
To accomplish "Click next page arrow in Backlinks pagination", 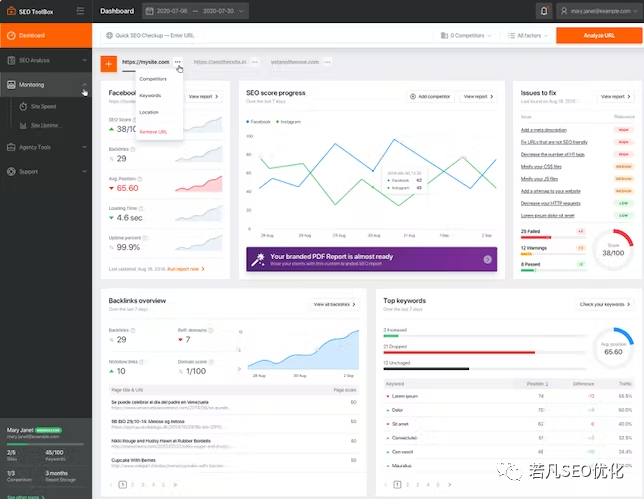I will (x=175, y=485).
